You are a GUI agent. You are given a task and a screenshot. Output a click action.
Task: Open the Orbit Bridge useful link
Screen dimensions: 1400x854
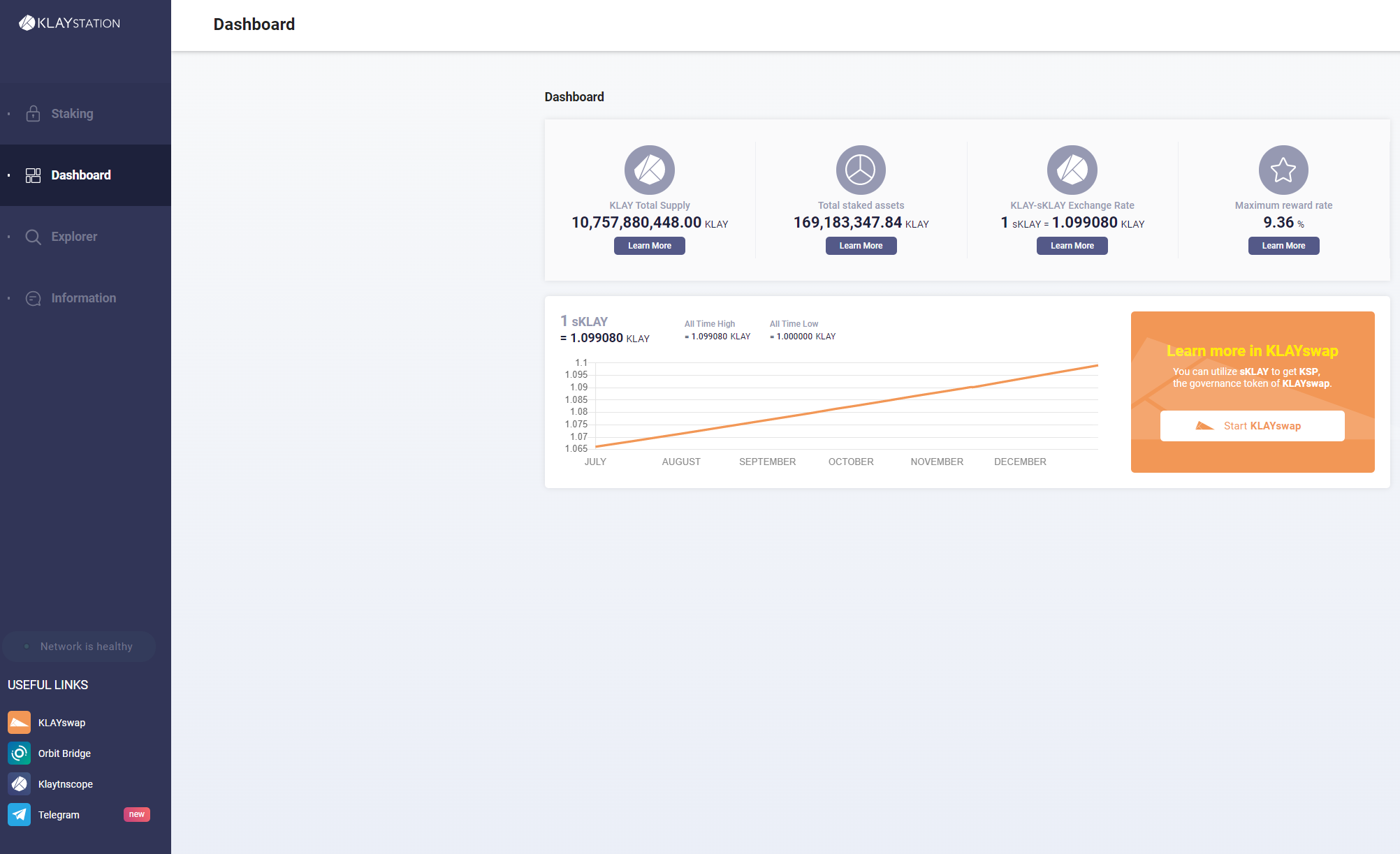64,753
